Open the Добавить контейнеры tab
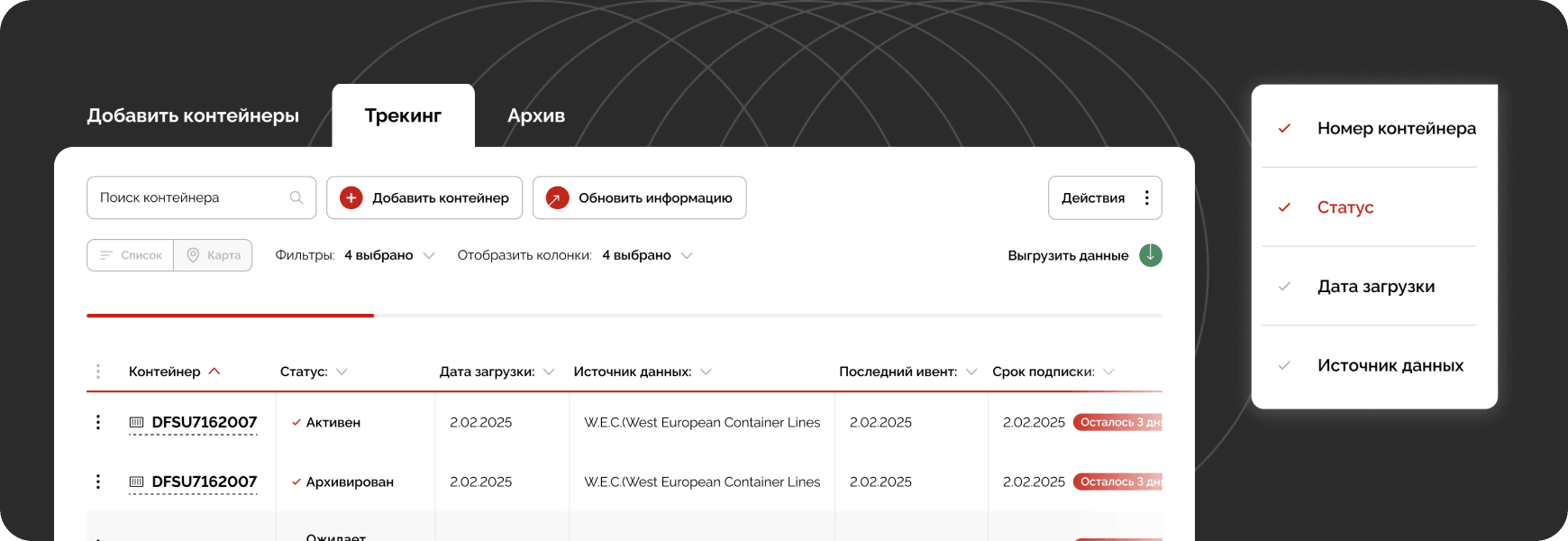This screenshot has width=1568, height=541. click(x=193, y=115)
